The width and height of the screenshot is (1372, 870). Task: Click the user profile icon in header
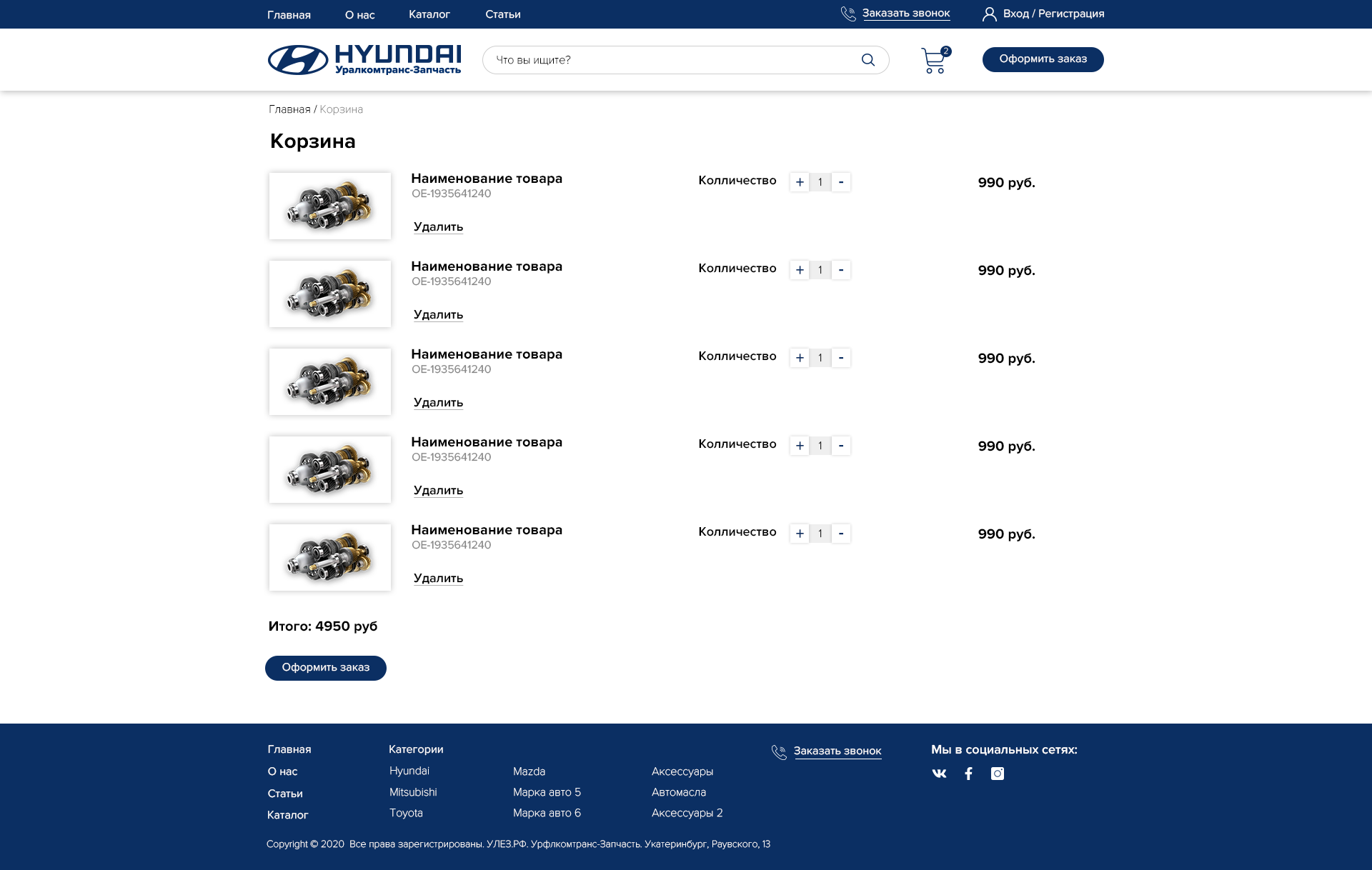989,14
